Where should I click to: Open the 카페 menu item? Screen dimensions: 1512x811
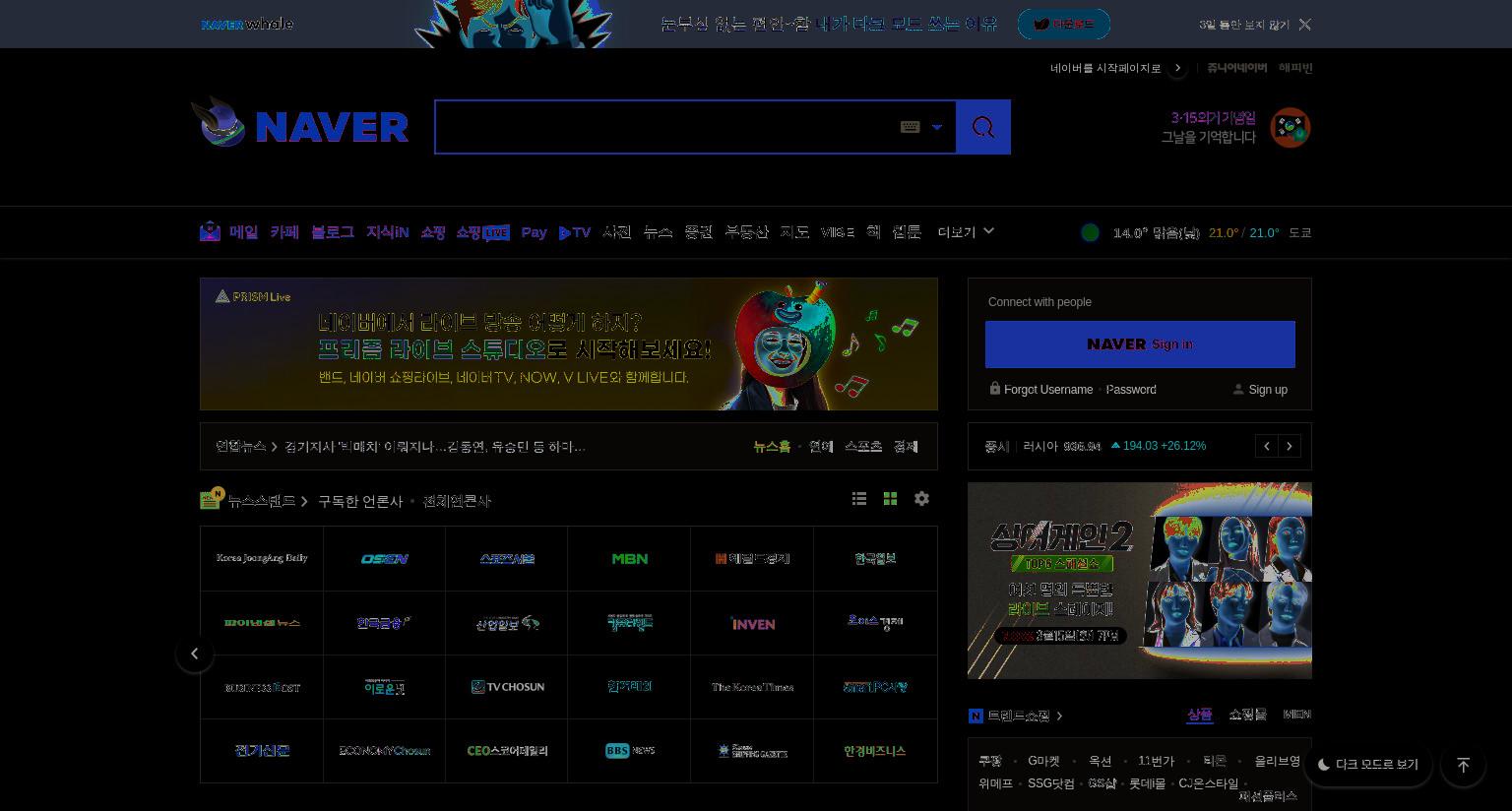click(284, 232)
